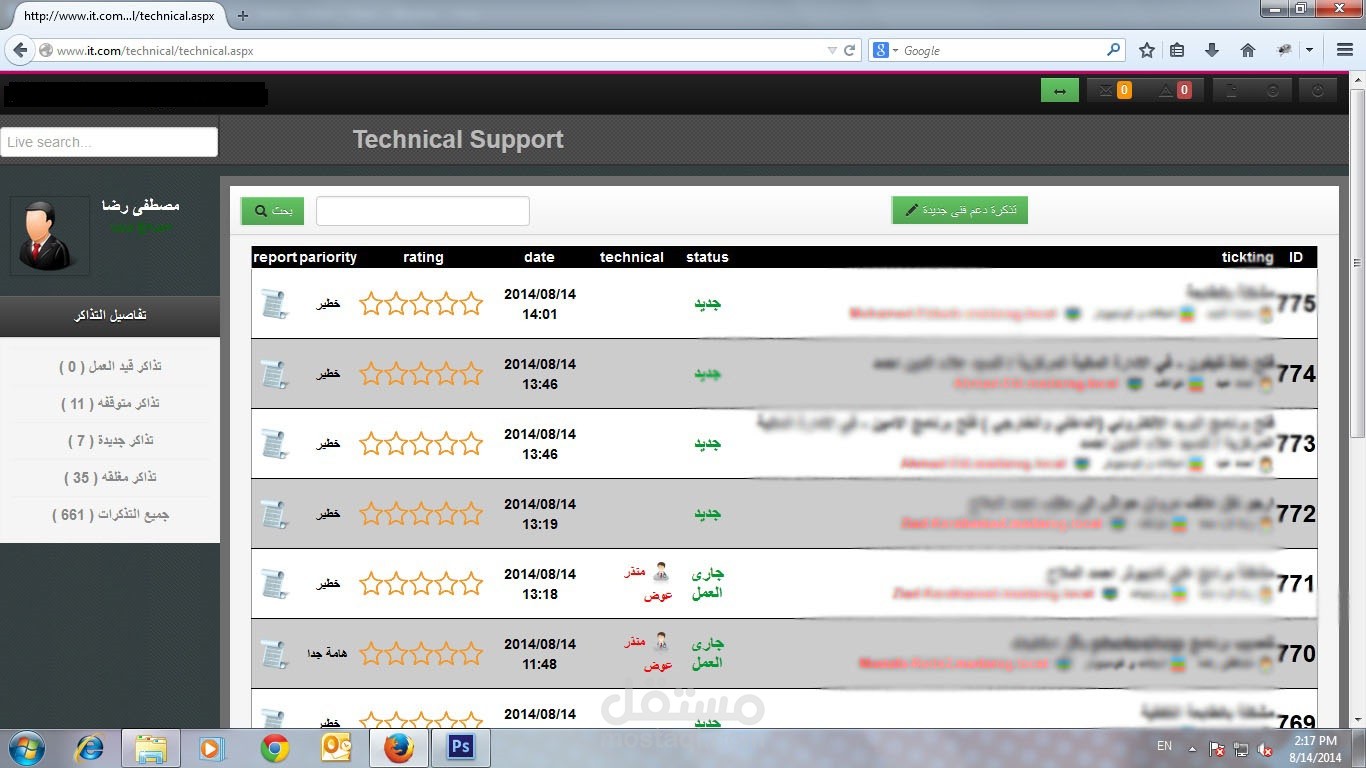The height and width of the screenshot is (768, 1366).
Task: Bookmark this page with the star icon
Action: [1147, 50]
